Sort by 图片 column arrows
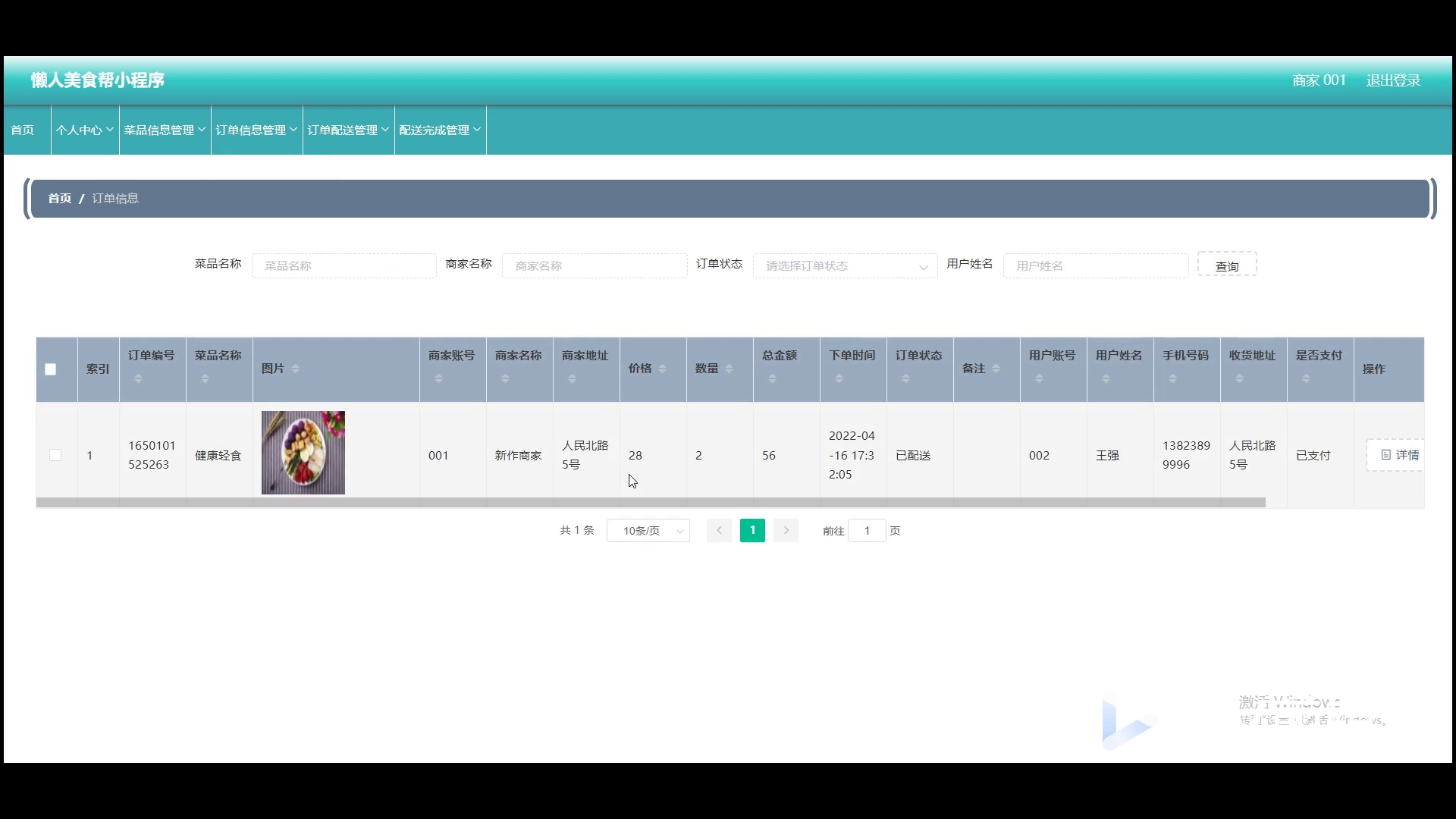 point(295,369)
